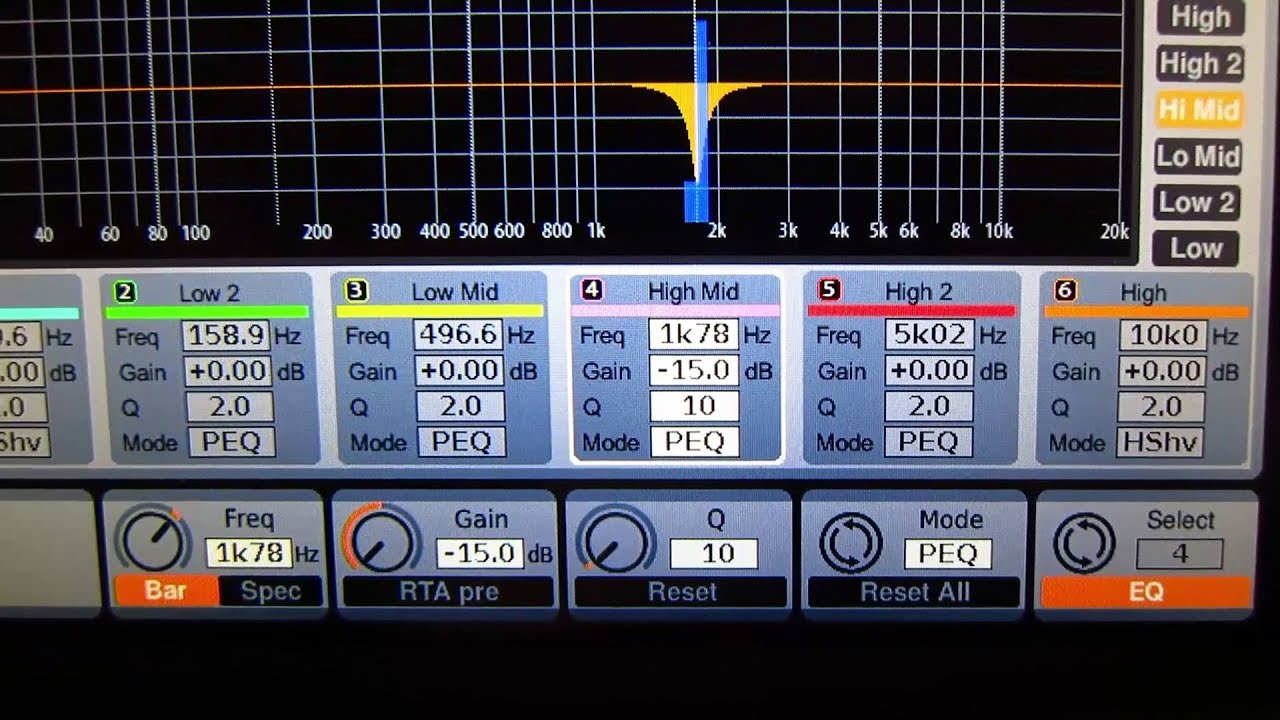Image resolution: width=1280 pixels, height=720 pixels.
Task: Click the Low 2 band header
Action: coord(209,293)
